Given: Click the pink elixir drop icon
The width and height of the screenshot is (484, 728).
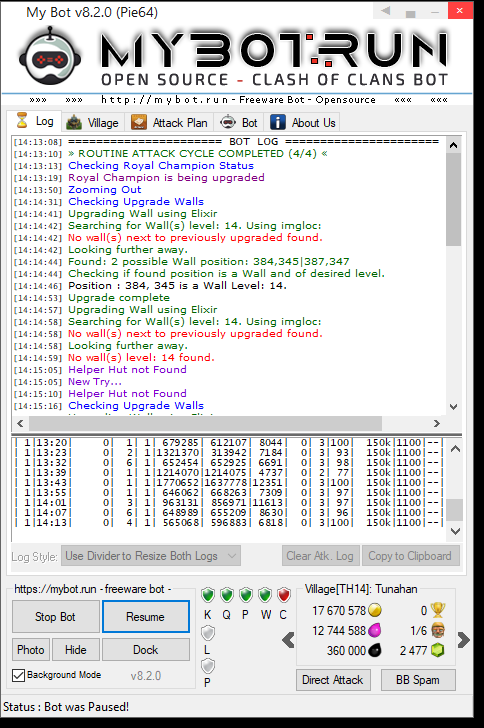Looking at the screenshot, I should tap(375, 630).
